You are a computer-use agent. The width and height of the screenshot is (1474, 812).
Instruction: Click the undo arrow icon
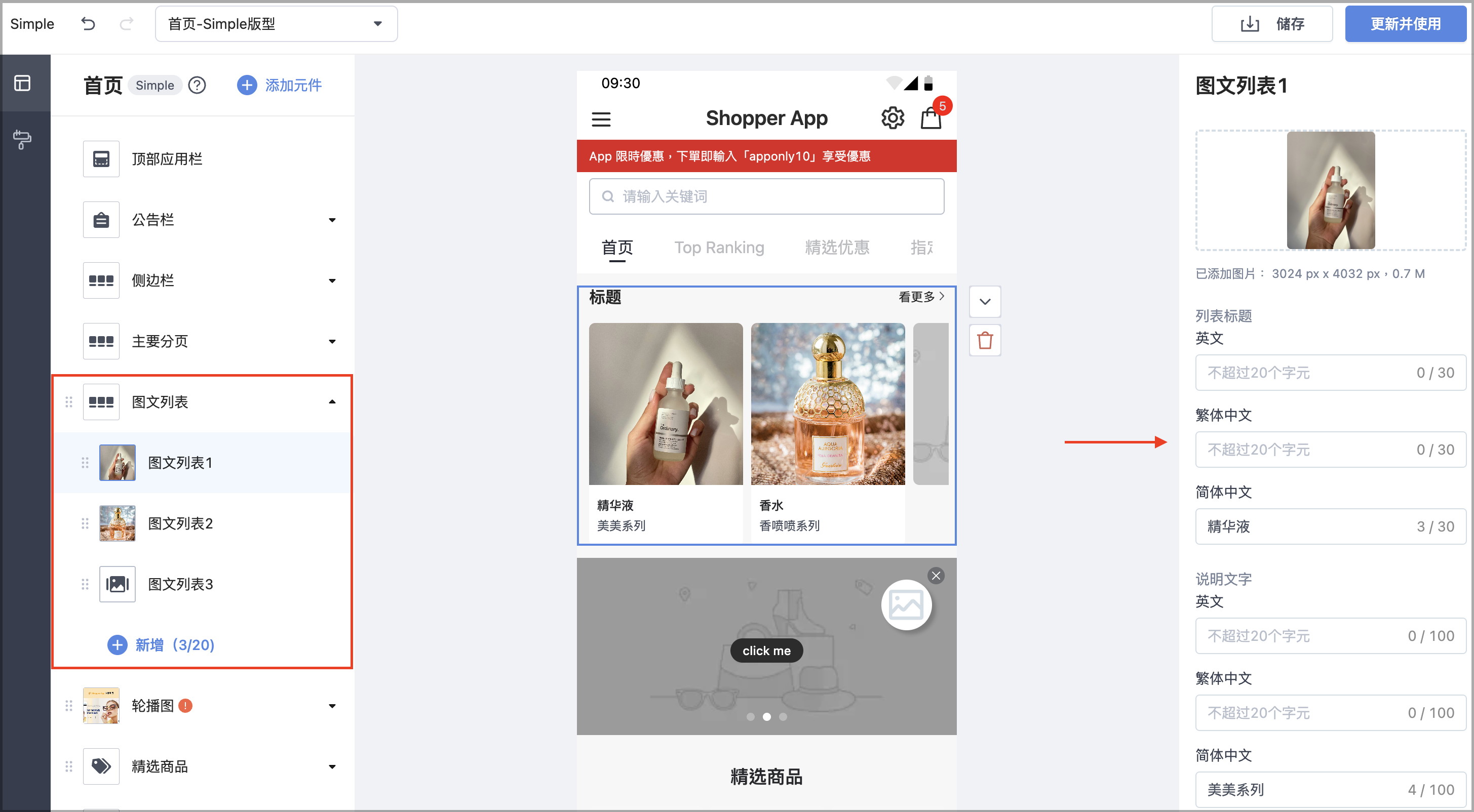[88, 23]
